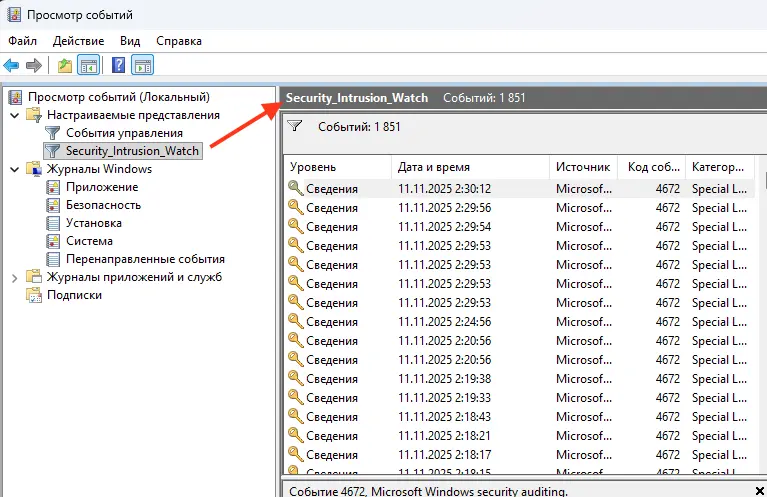Open the Система log
The image size is (767, 497).
point(89,241)
